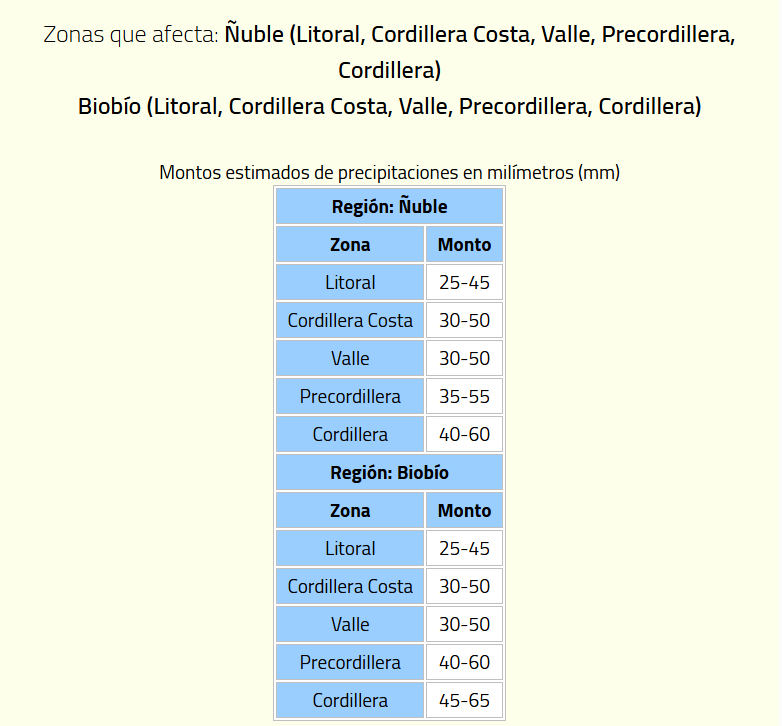The width and height of the screenshot is (782, 726).
Task: Click the 45-65 precipitation amount cell
Action: click(x=464, y=701)
